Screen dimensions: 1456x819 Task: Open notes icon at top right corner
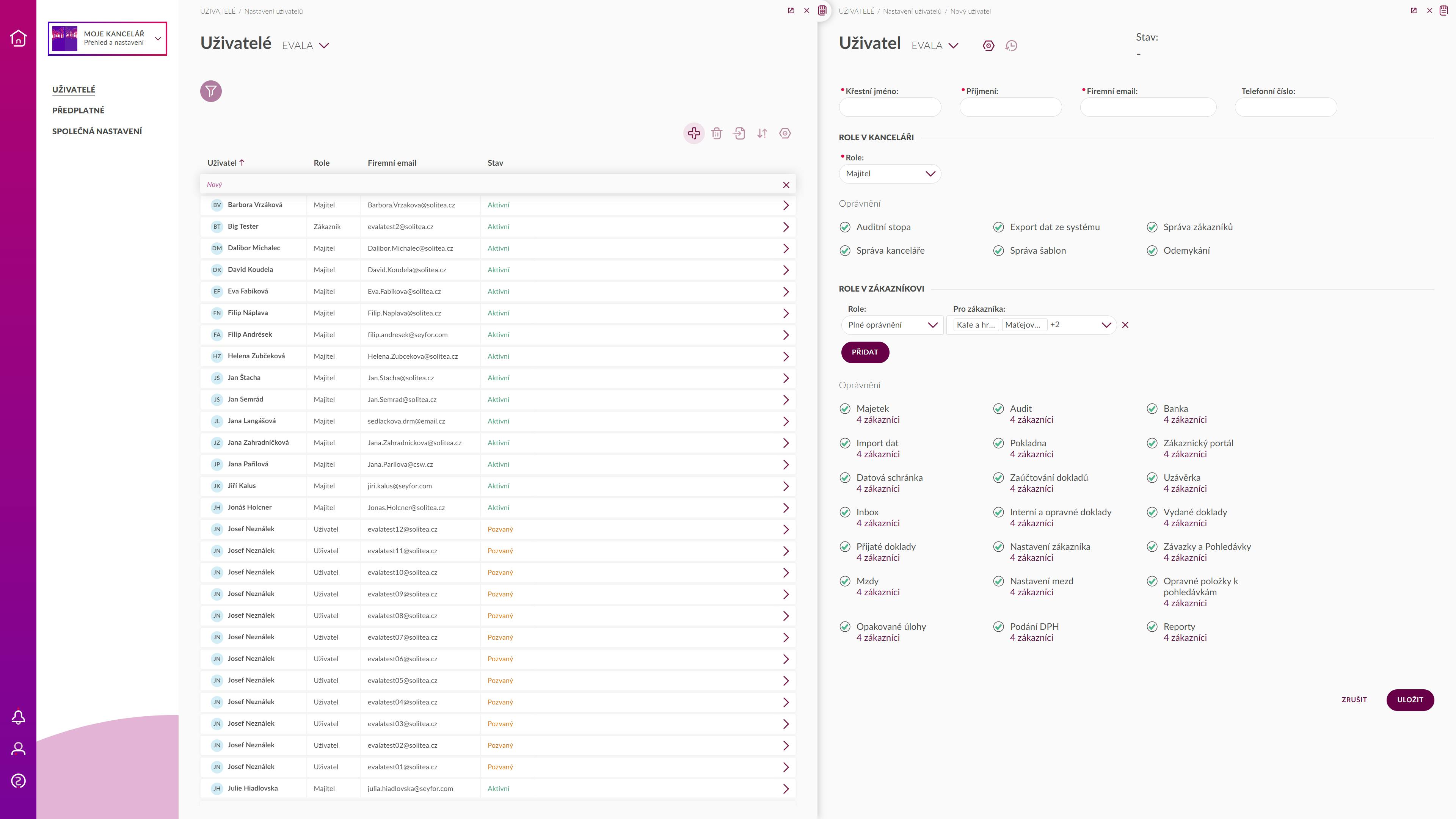pos(1443,10)
